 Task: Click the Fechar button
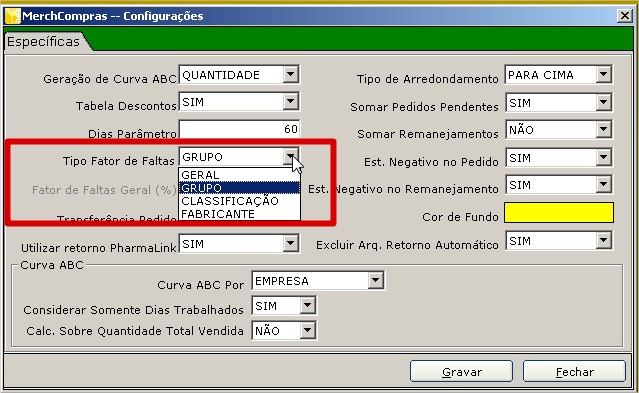pyautogui.click(x=574, y=371)
